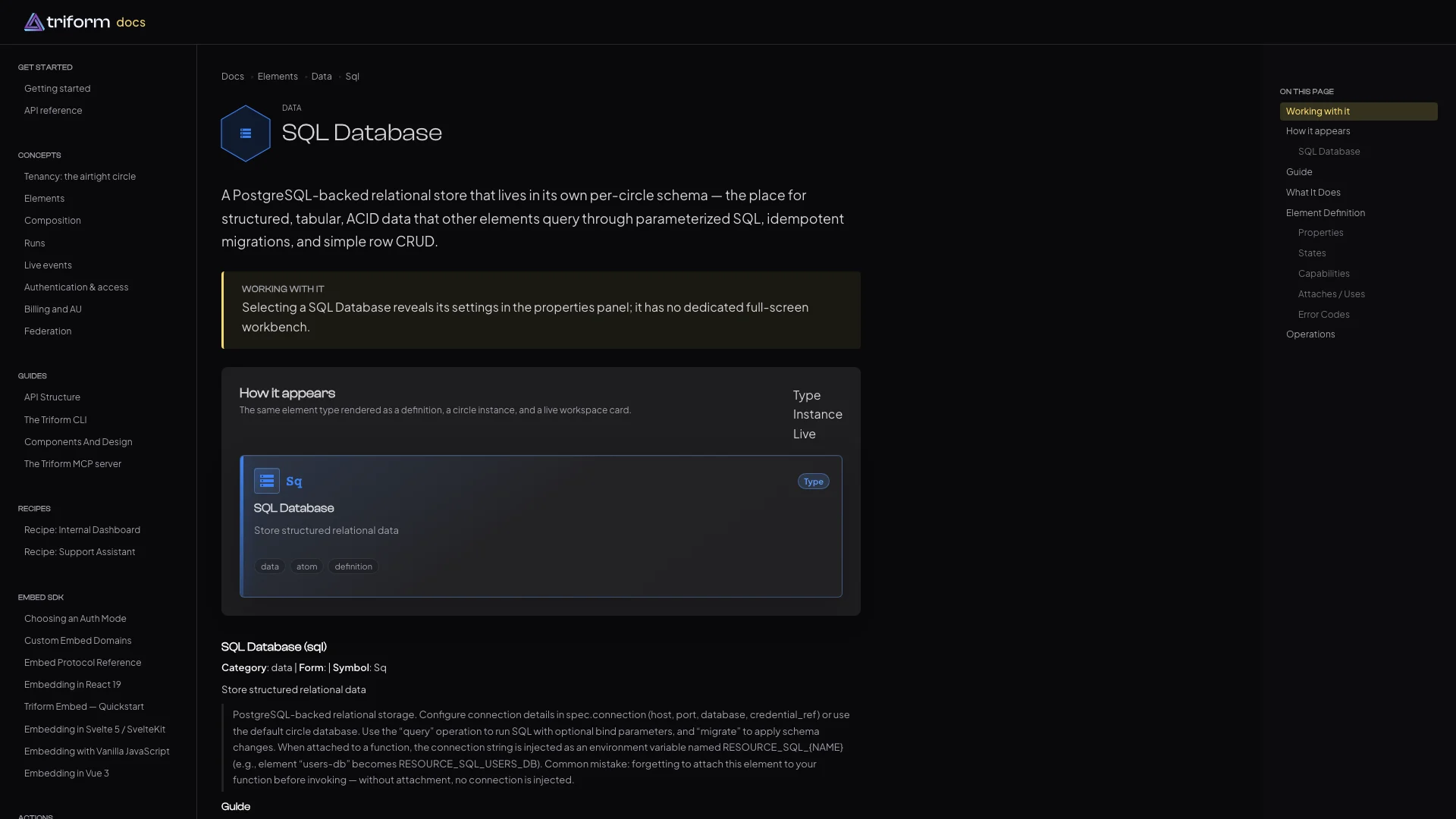Click the Triform logo icon
The image size is (1456, 819).
click(34, 22)
